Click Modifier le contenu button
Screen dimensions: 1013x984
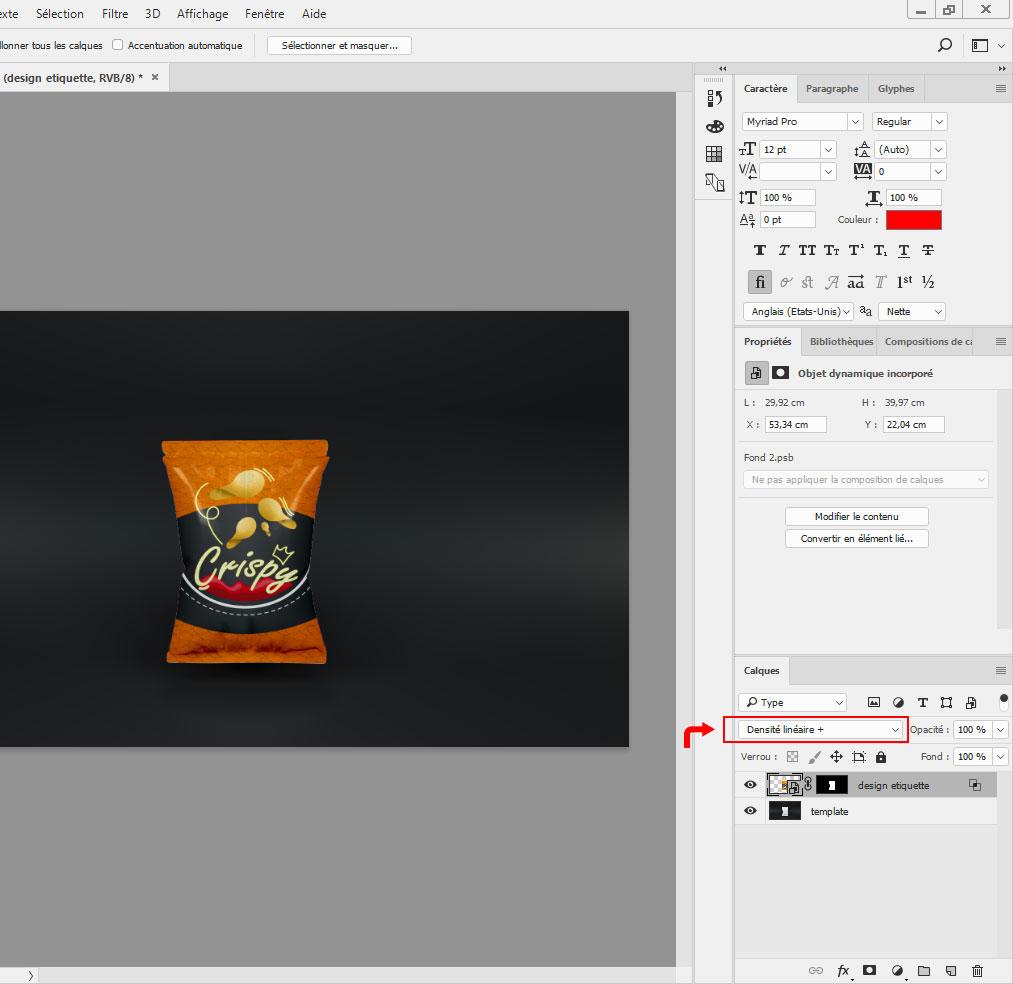[857, 516]
